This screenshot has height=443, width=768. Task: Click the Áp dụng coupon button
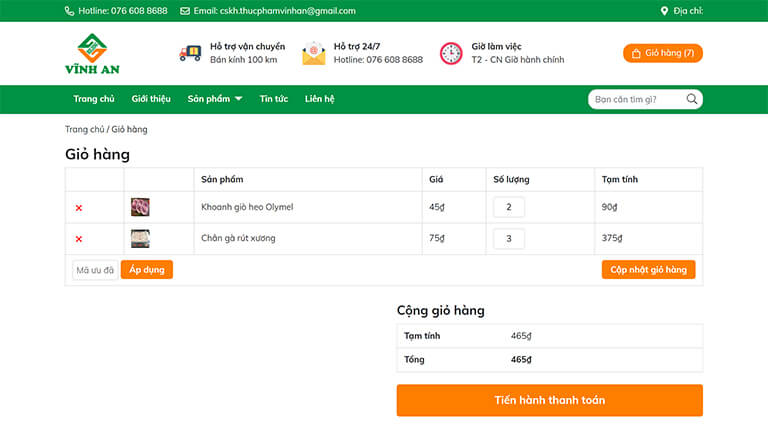coord(147,270)
